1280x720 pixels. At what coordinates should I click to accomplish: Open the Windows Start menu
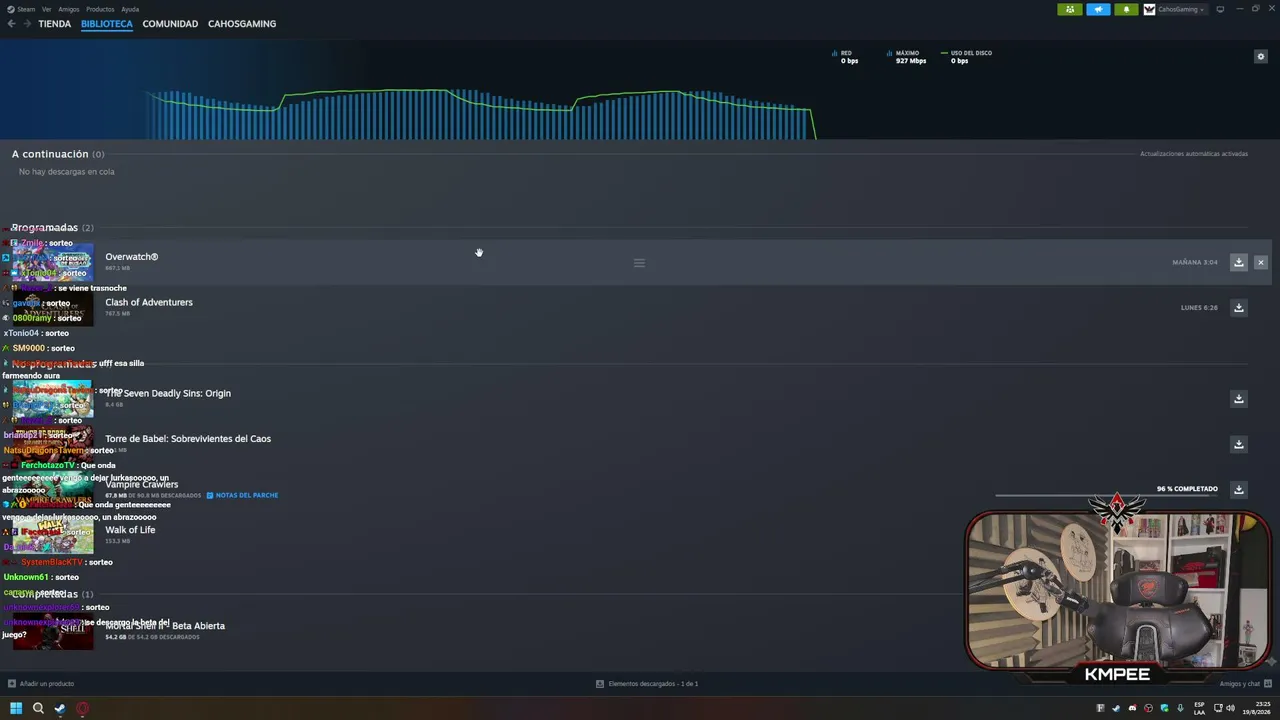pyautogui.click(x=16, y=708)
